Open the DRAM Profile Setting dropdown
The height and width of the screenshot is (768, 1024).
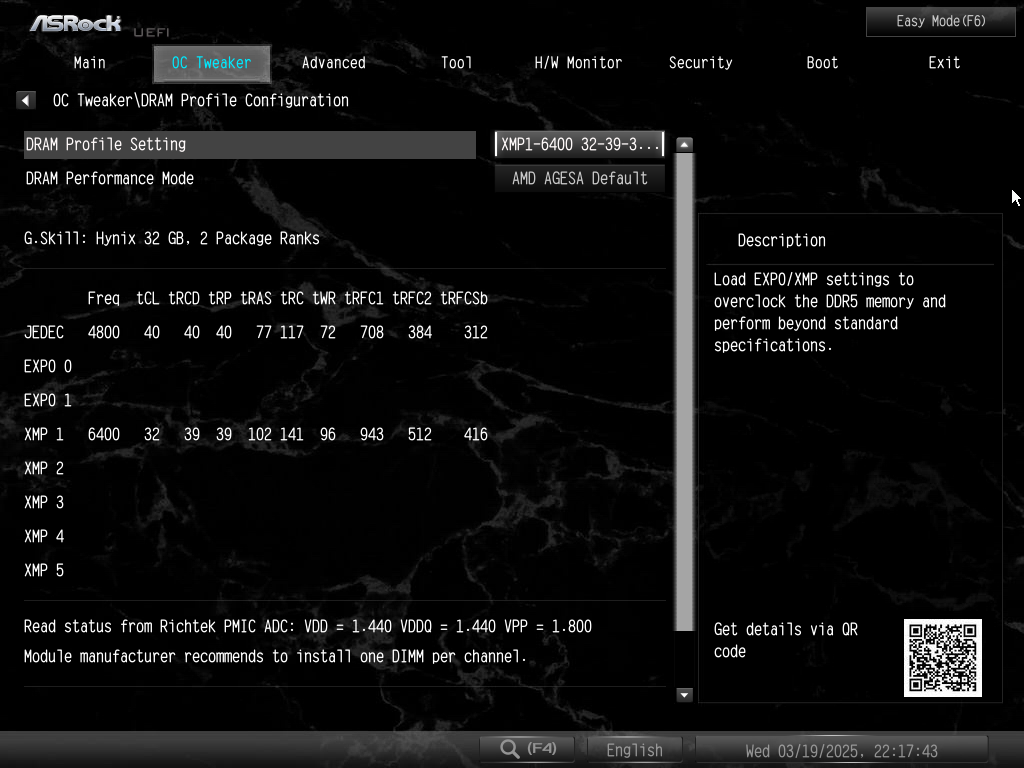pyautogui.click(x=579, y=144)
